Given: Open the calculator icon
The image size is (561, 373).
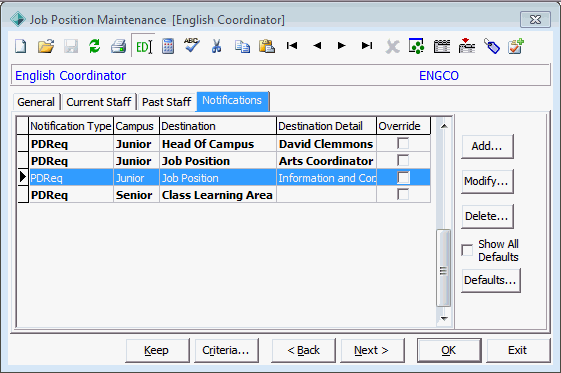Looking at the screenshot, I should [x=168, y=46].
